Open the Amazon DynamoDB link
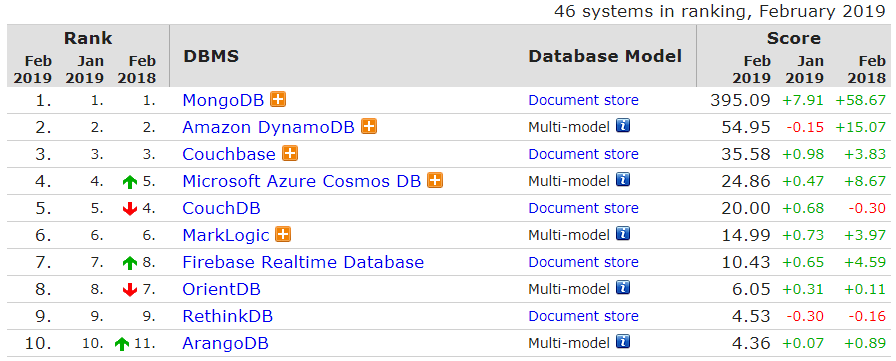896x361 pixels. click(269, 127)
